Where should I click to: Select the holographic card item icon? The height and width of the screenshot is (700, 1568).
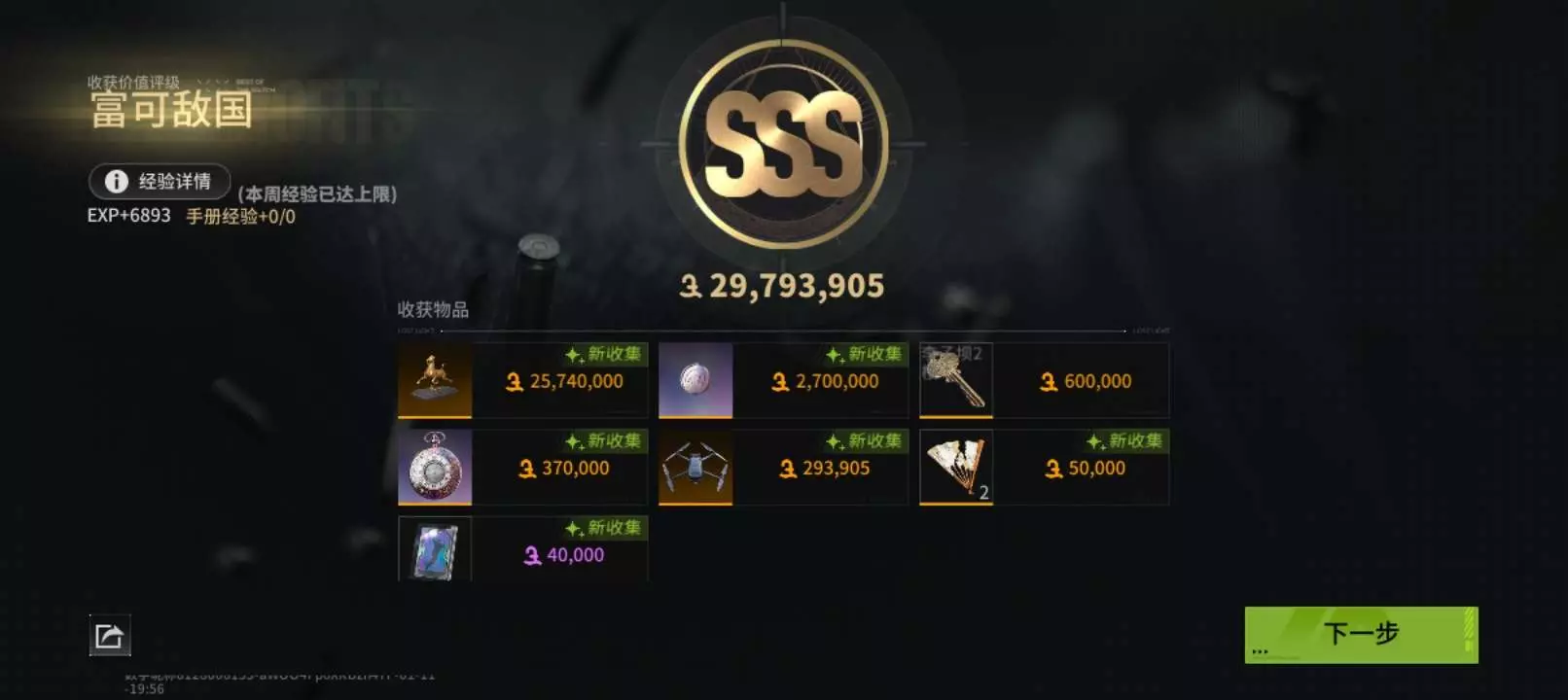435,549
